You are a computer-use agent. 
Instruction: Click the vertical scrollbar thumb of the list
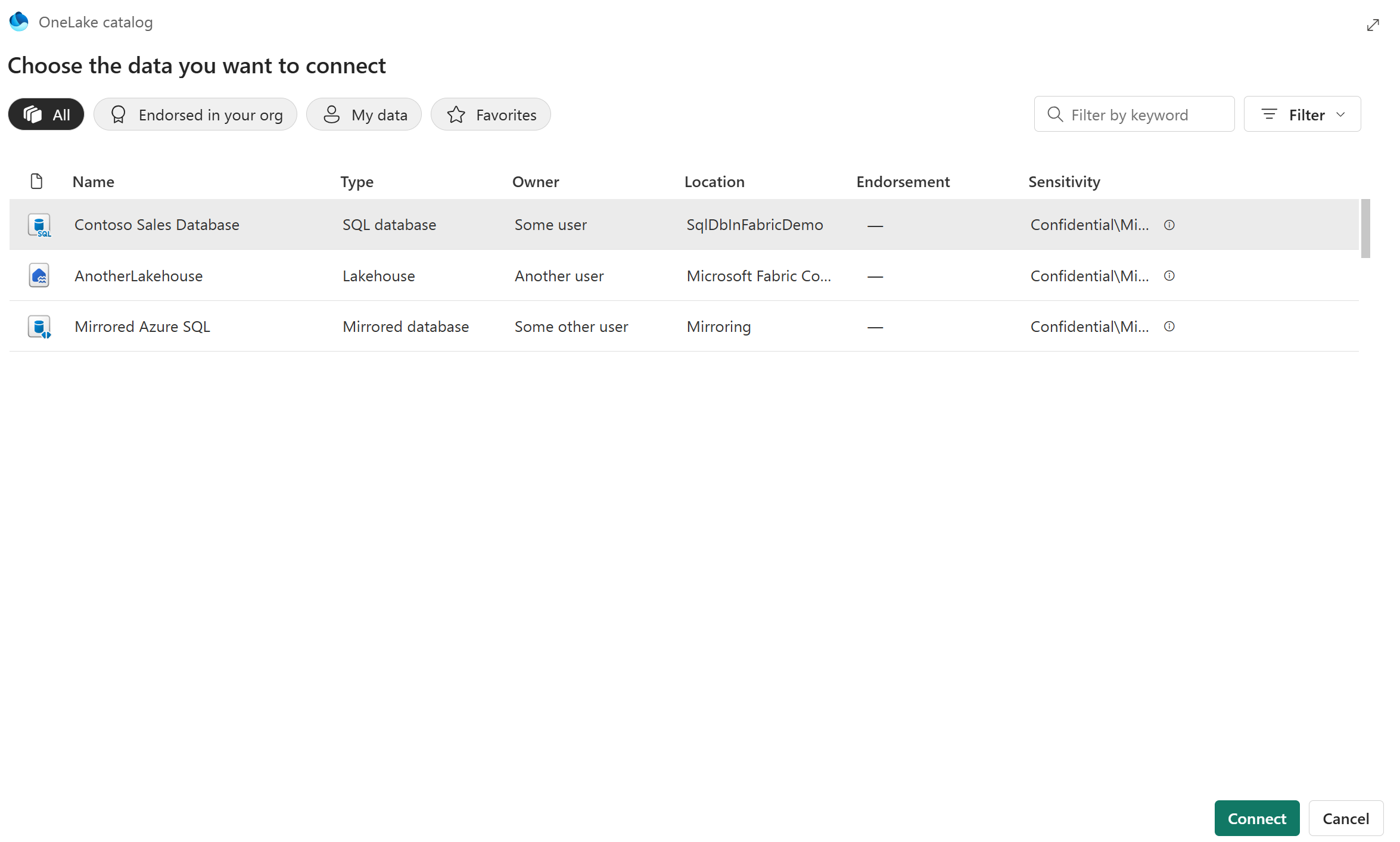tap(1365, 229)
